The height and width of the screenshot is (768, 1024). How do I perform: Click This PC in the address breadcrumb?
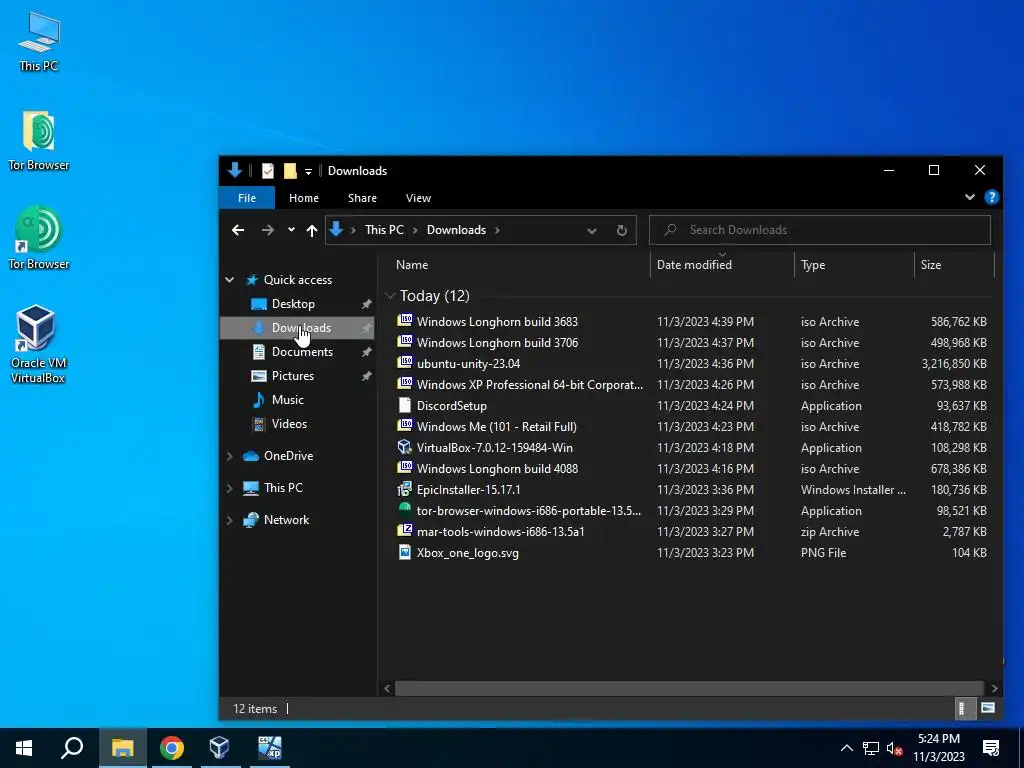384,230
